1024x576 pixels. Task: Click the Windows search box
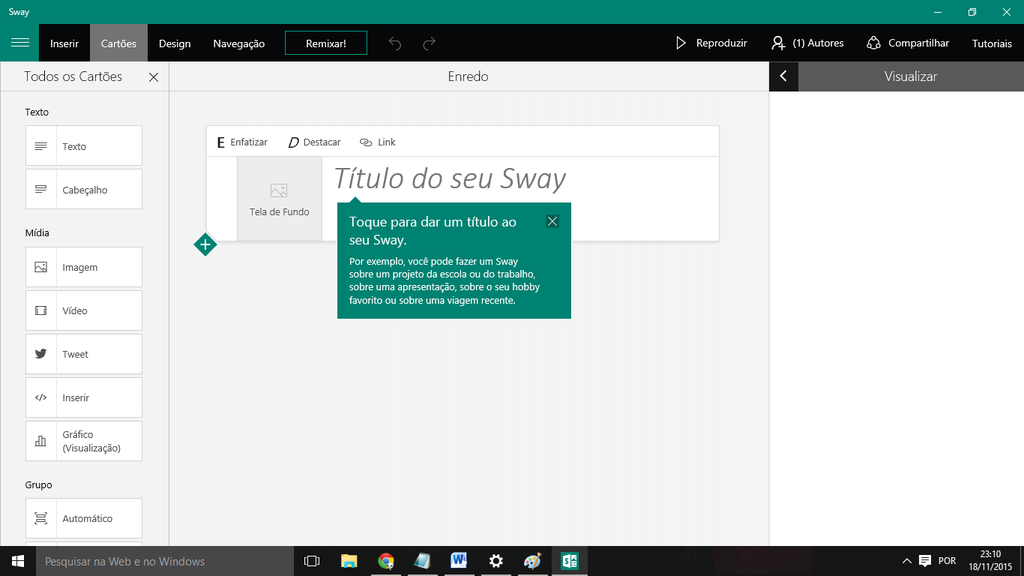pos(165,561)
